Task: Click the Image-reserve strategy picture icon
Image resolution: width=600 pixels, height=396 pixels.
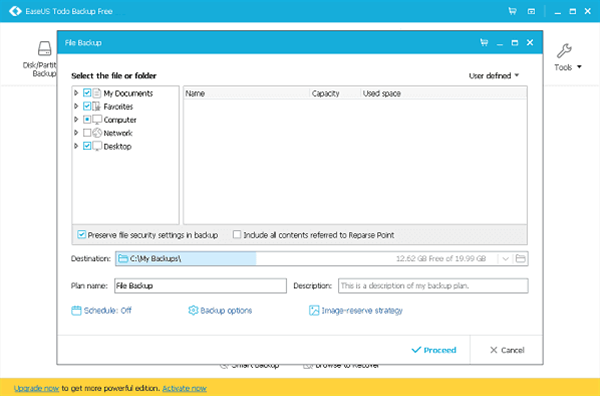Action: tap(314, 310)
